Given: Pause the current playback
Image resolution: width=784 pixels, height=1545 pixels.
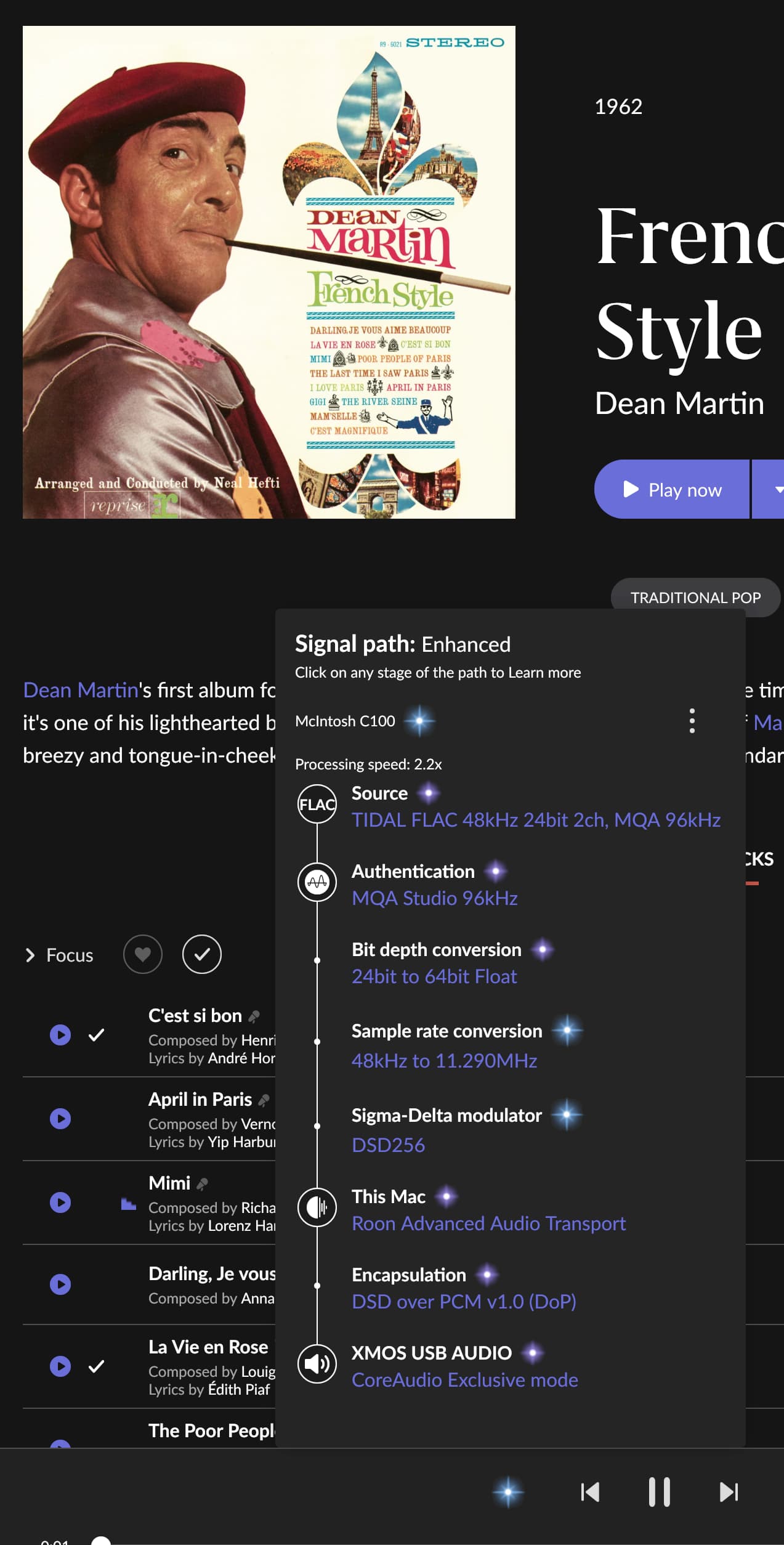Looking at the screenshot, I should click(659, 1492).
